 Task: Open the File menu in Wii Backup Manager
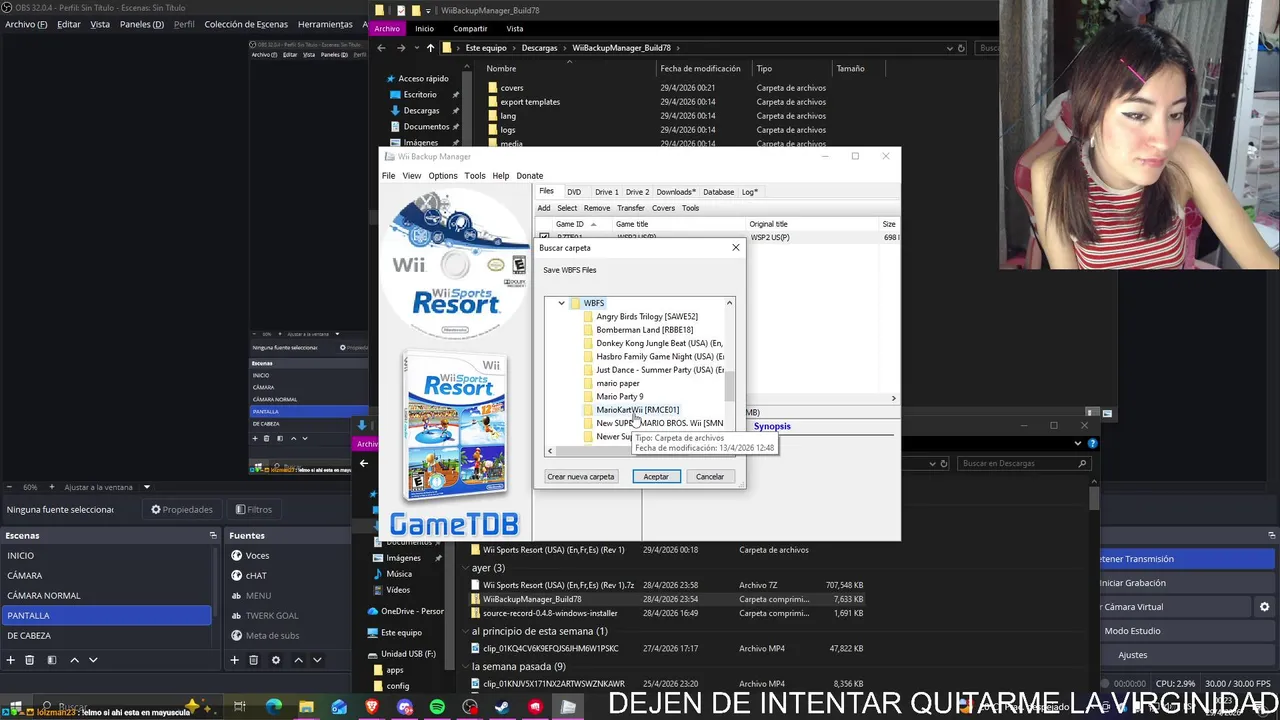388,176
